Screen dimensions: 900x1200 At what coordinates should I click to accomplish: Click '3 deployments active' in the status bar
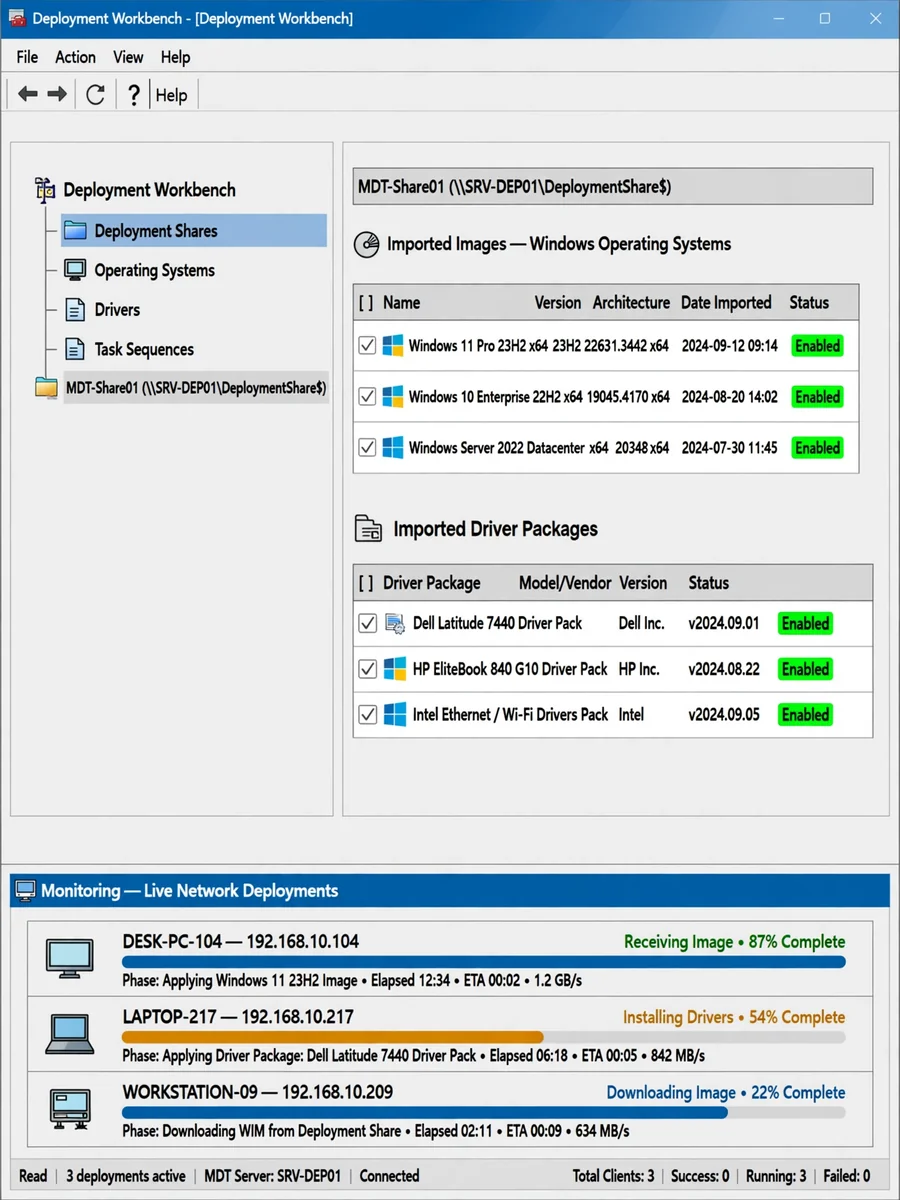click(x=125, y=1176)
